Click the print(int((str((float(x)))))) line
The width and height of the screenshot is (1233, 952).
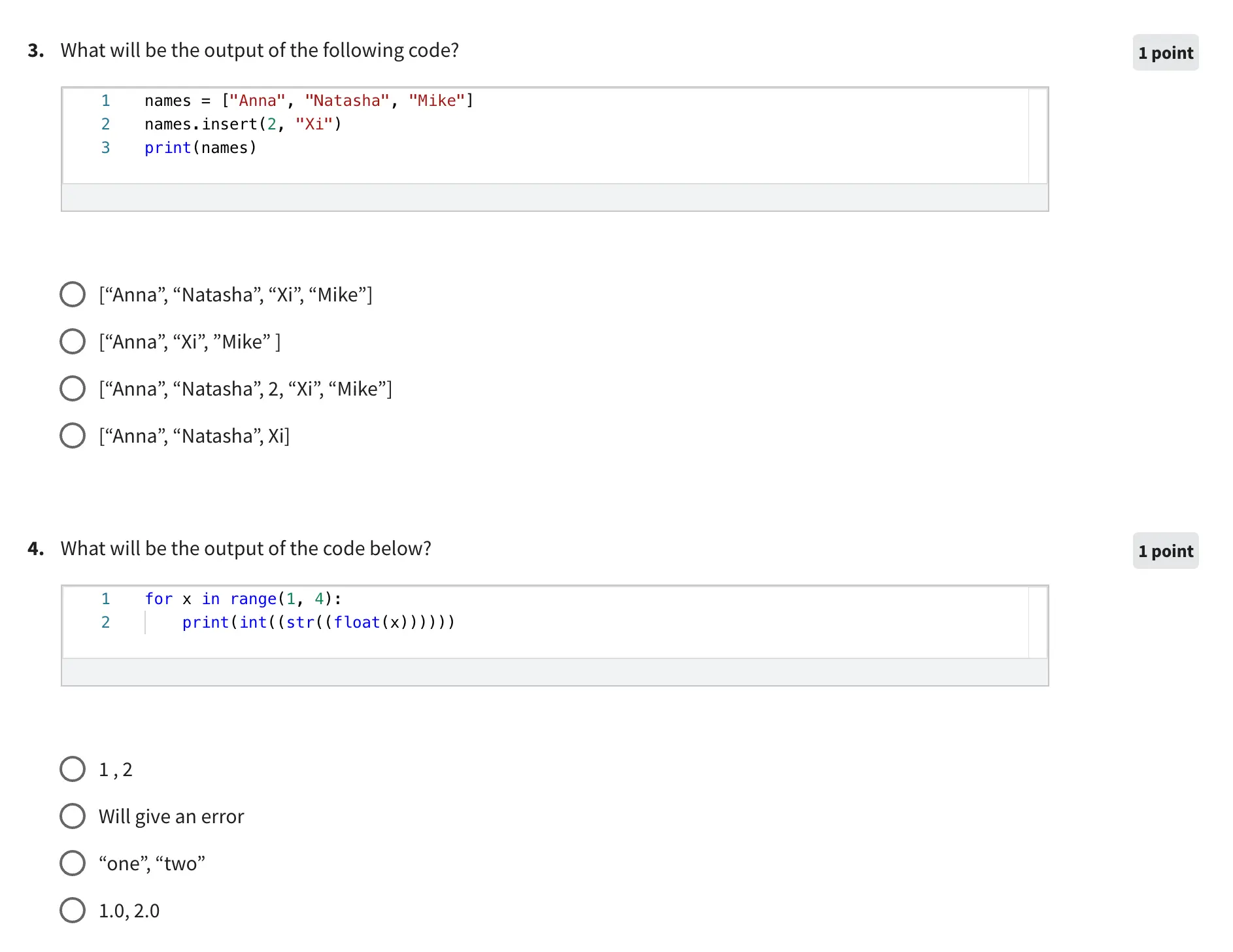318,622
